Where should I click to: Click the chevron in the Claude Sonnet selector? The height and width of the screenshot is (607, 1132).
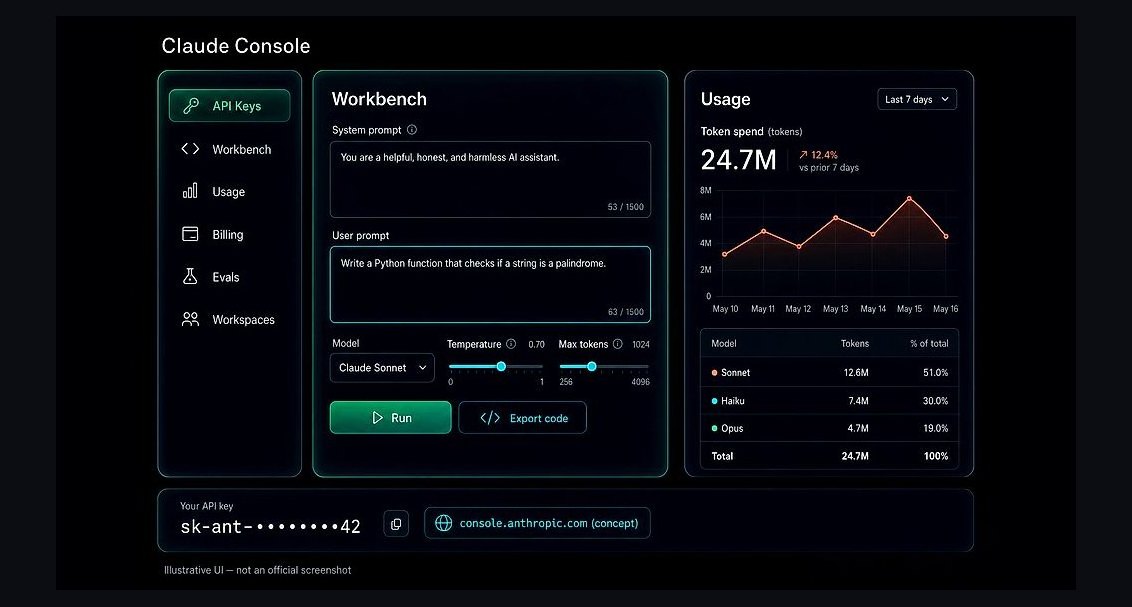422,368
